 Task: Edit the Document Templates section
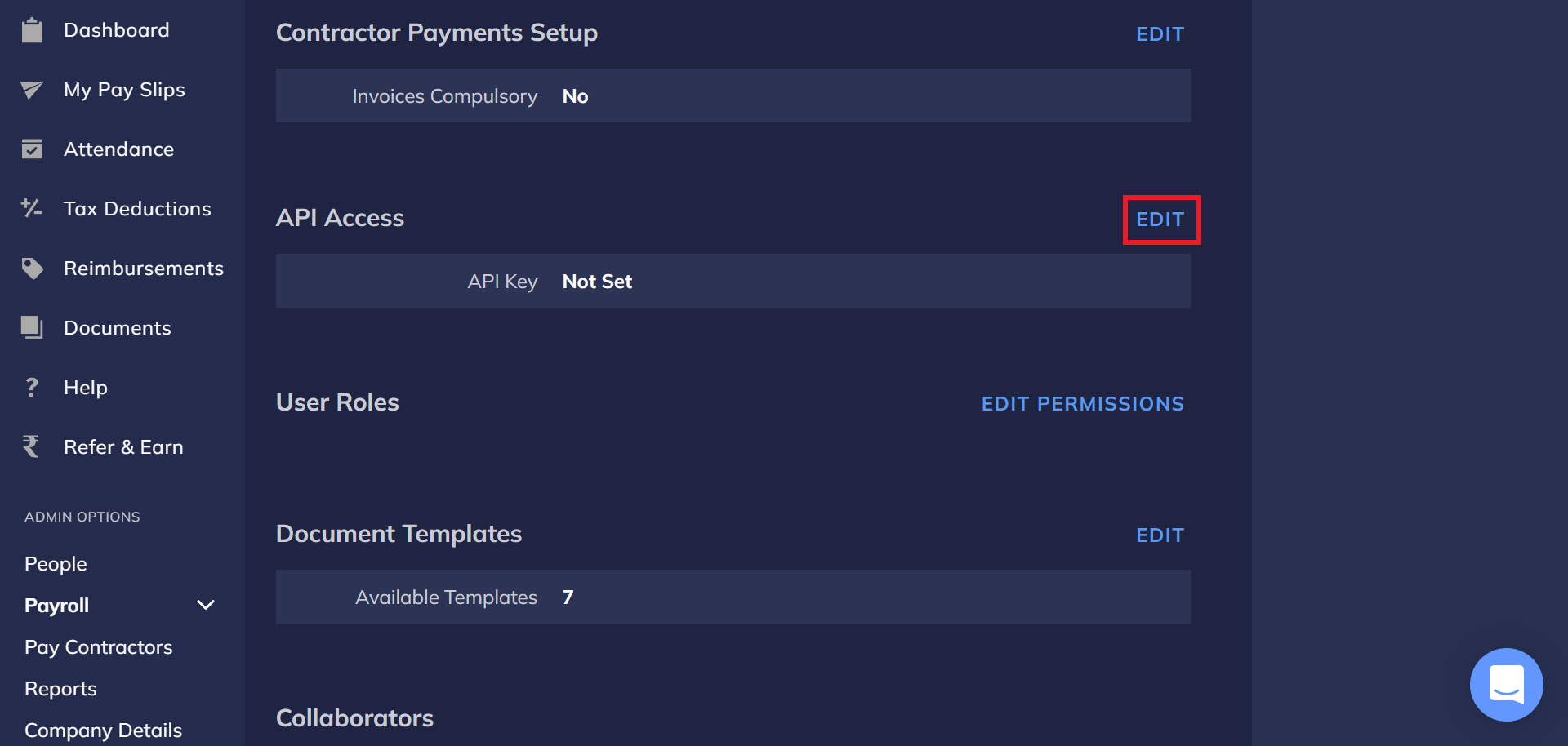(1160, 535)
